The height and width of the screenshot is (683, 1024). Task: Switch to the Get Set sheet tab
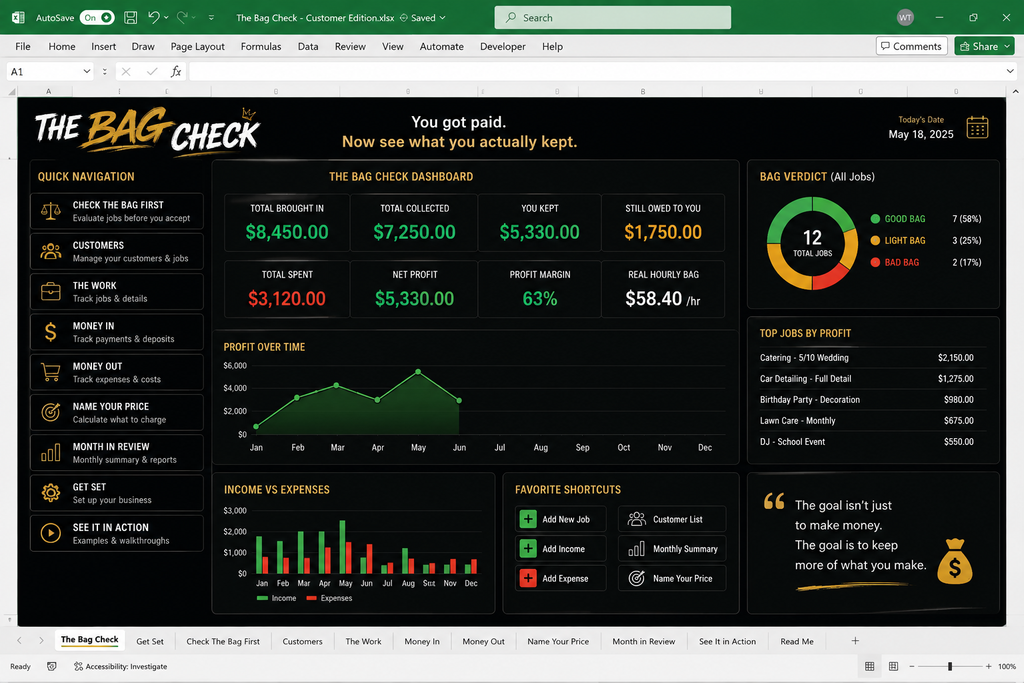pos(150,641)
